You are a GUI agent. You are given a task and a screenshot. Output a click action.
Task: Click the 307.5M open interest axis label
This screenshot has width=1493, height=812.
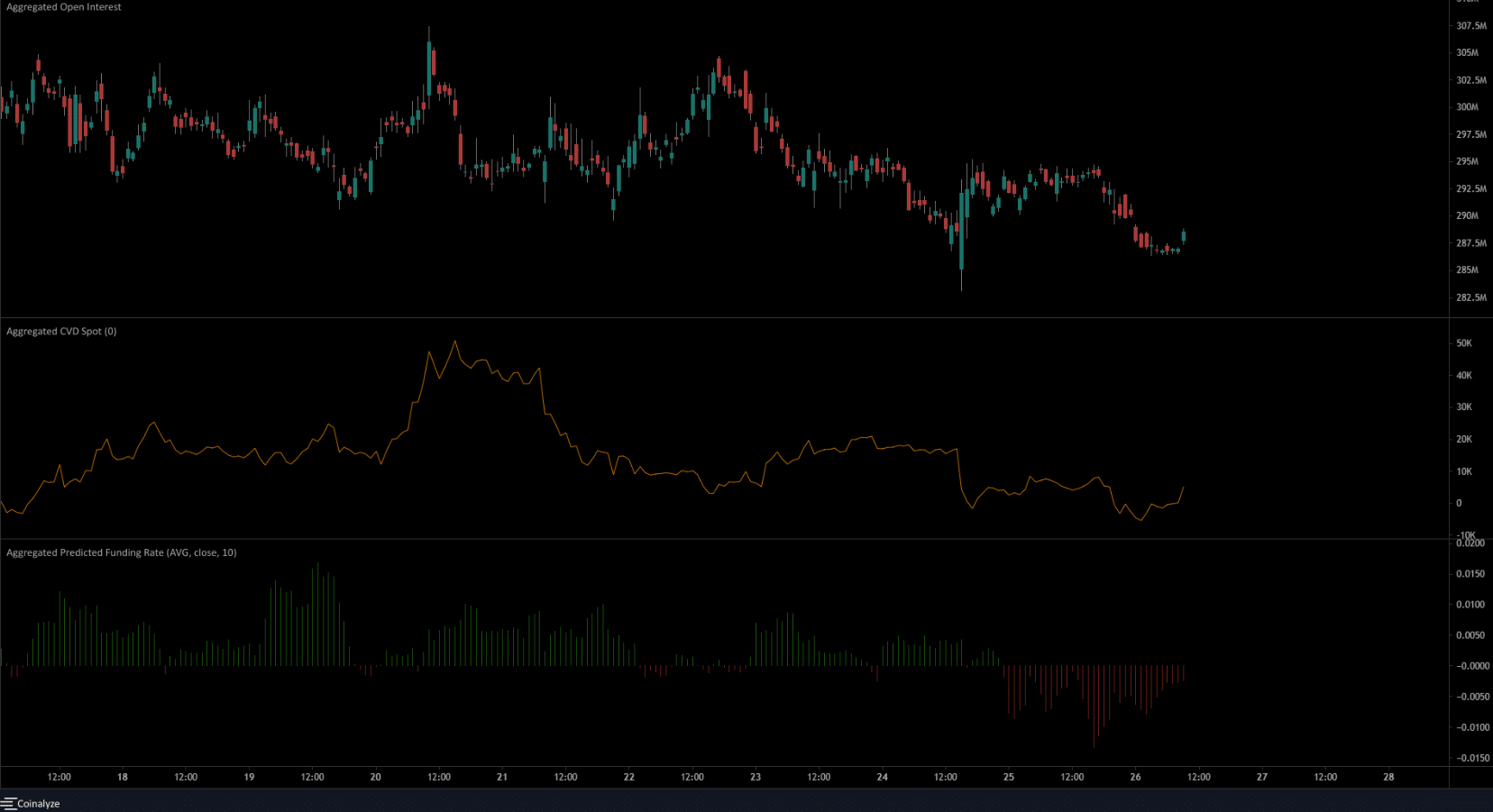coord(1471,26)
